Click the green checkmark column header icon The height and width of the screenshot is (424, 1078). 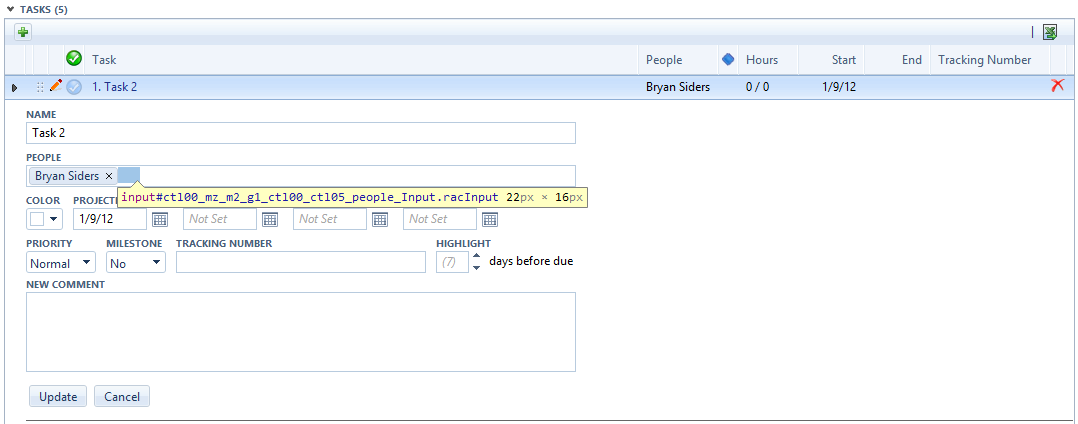pos(74,59)
